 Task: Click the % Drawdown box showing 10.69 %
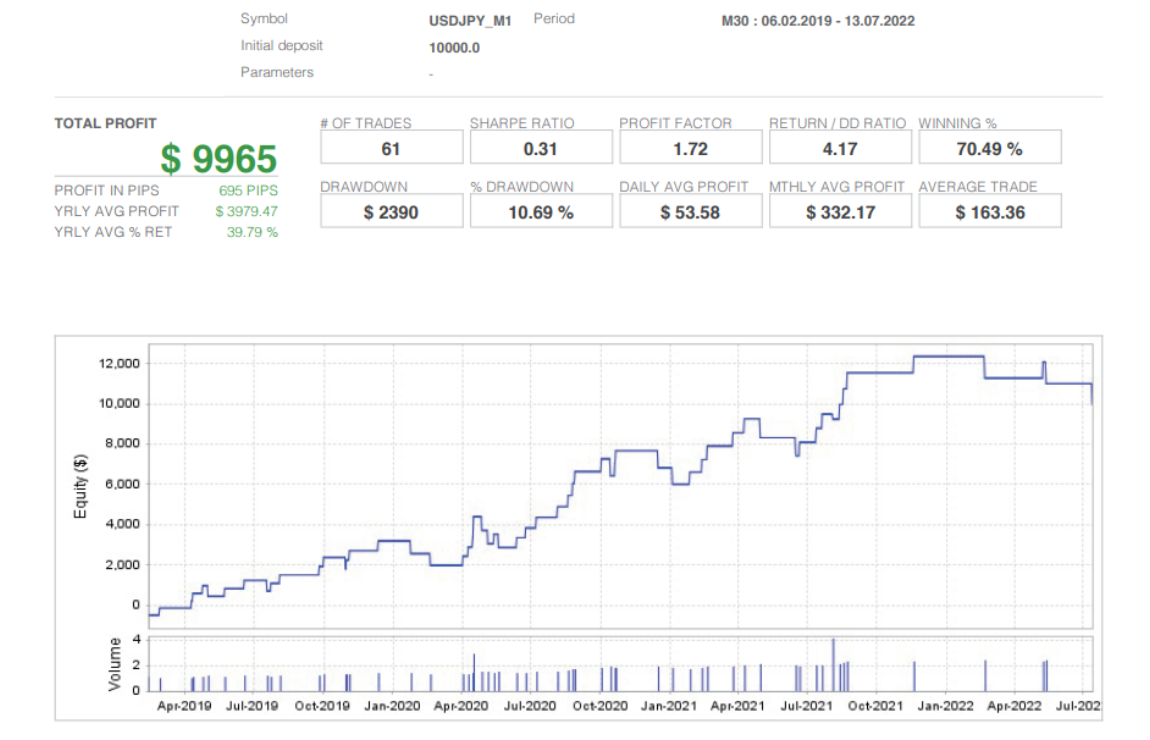click(x=541, y=212)
